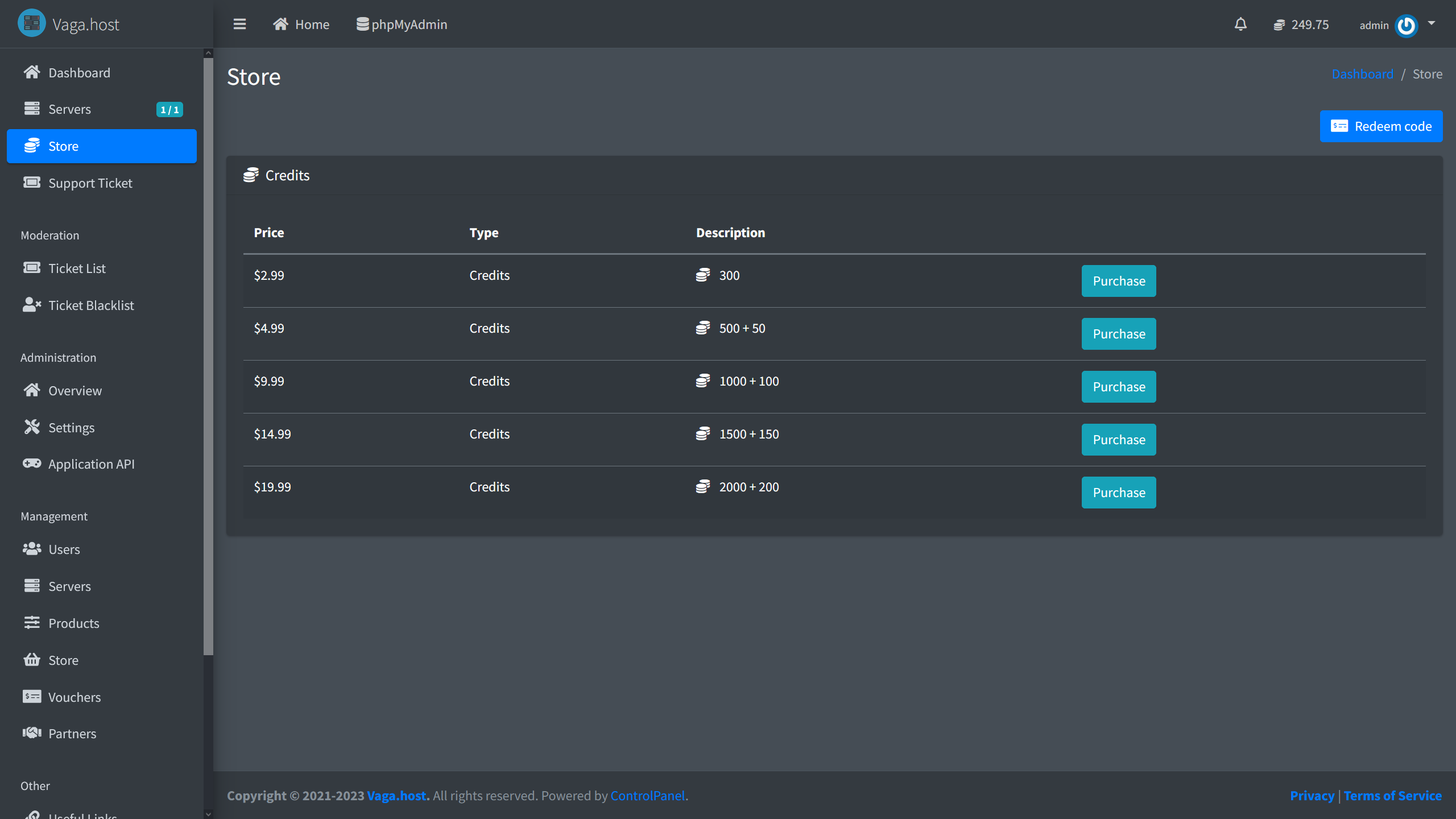Click the notification bell icon
Image resolution: width=1456 pixels, height=819 pixels.
pos(1240,24)
